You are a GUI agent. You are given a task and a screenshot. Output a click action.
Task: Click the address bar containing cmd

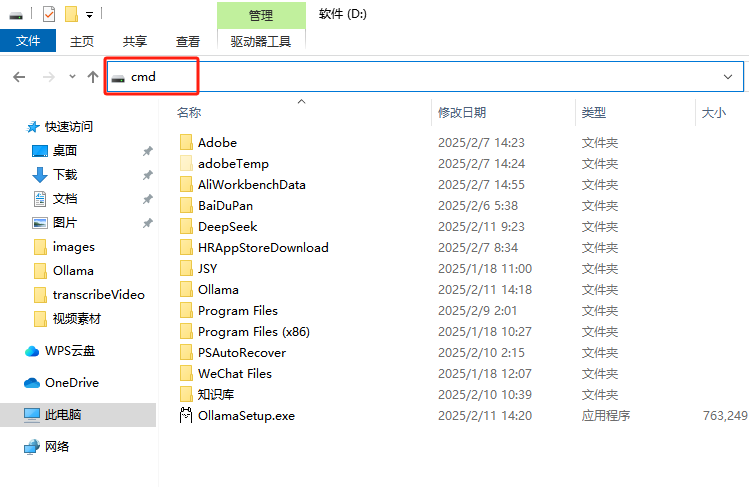coord(425,76)
